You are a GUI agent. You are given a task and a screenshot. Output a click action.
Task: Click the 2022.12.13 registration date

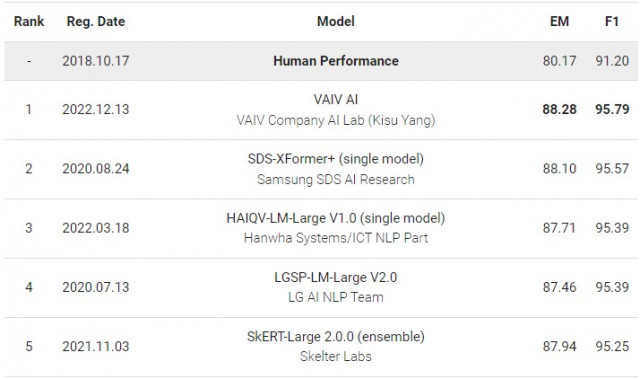coord(96,109)
